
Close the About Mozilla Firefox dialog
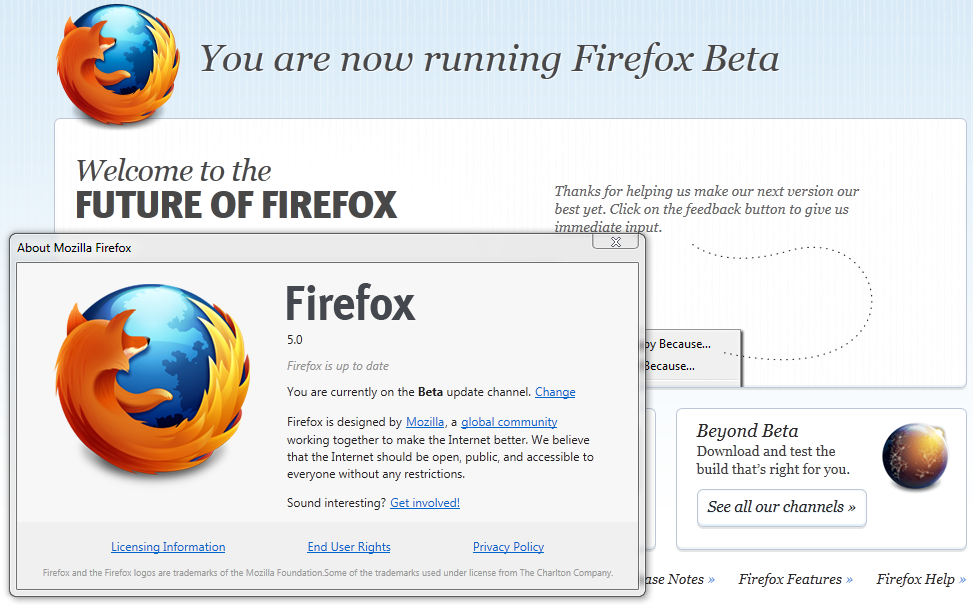(x=616, y=241)
